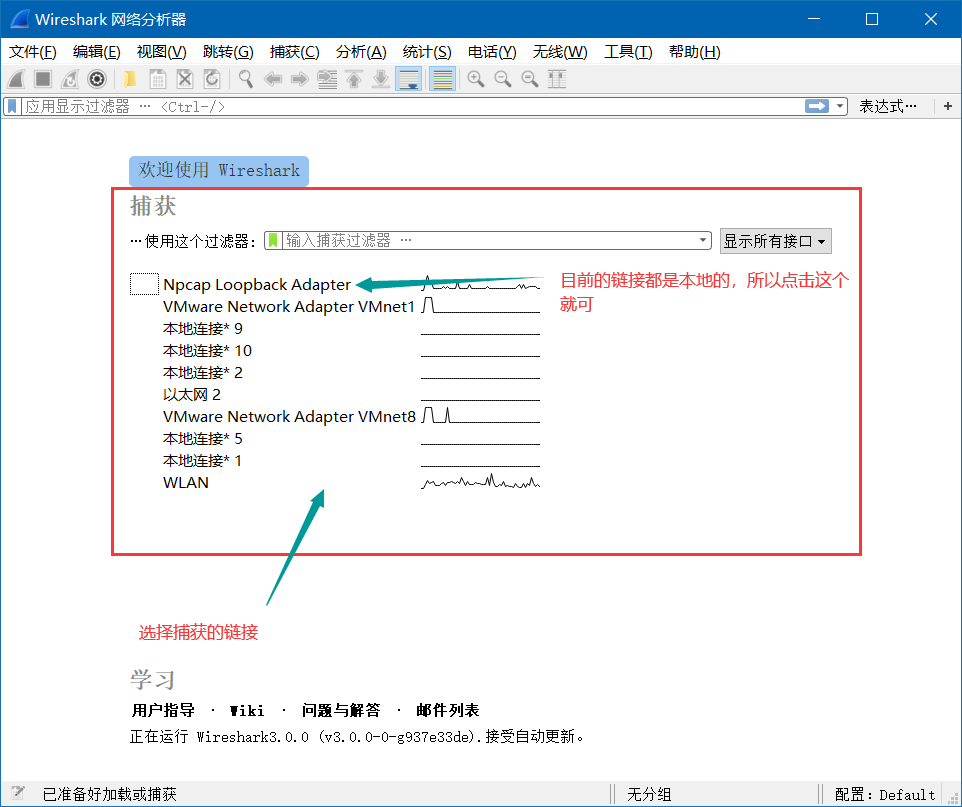Open the 统计(S) menu
962x807 pixels.
coord(427,52)
